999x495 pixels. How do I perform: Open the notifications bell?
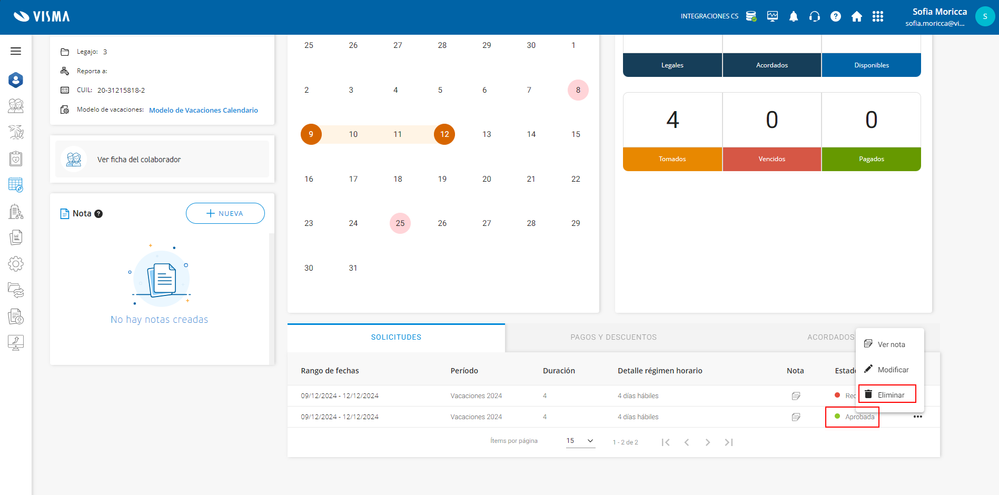point(793,17)
